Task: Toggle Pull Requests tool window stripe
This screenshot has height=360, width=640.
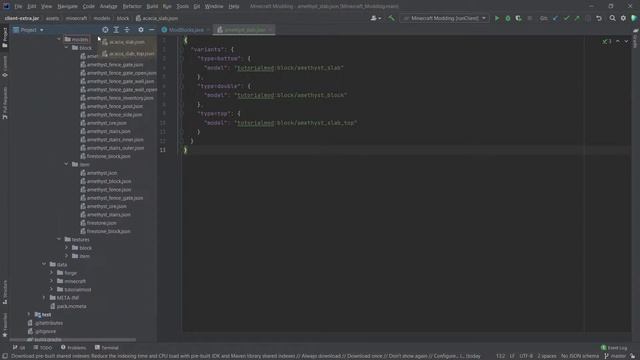Action: [x=5, y=103]
